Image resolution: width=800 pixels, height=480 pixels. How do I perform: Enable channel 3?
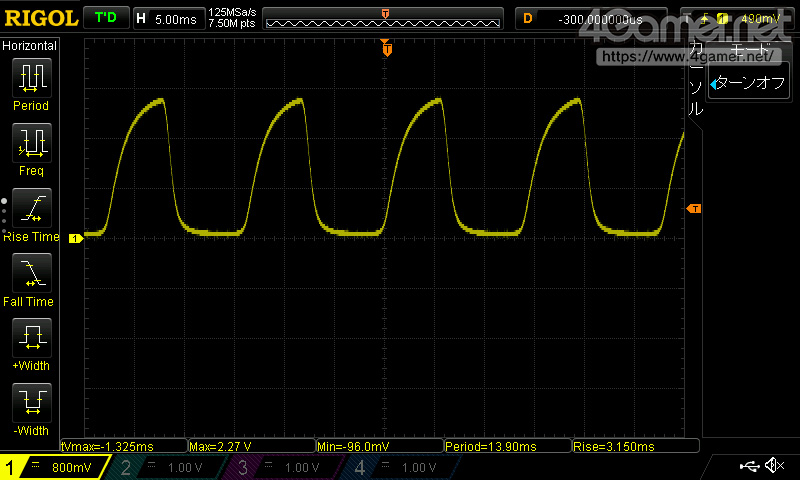coord(281,467)
